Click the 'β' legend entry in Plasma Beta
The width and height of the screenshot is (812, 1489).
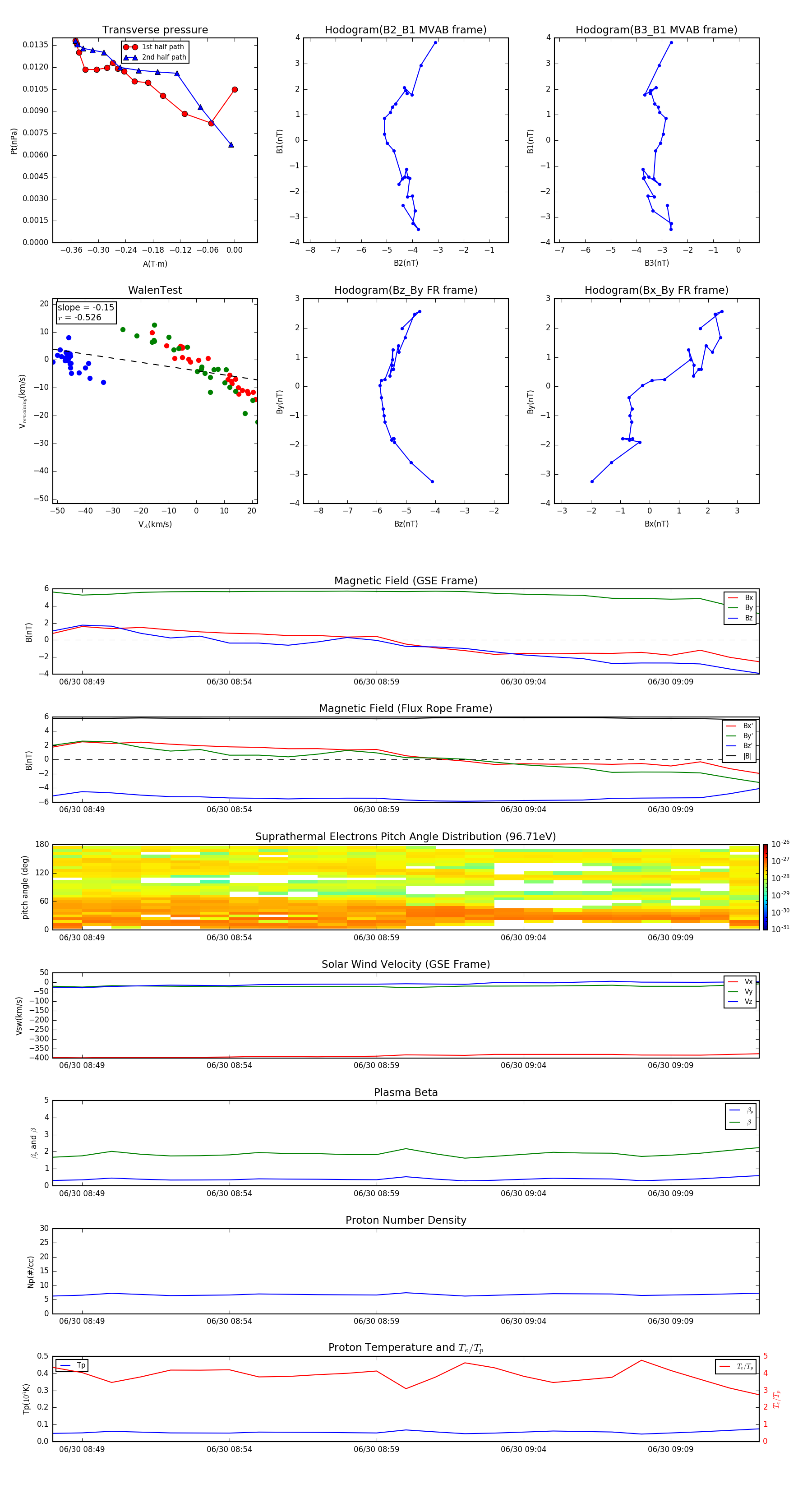pyautogui.click(x=741, y=1122)
